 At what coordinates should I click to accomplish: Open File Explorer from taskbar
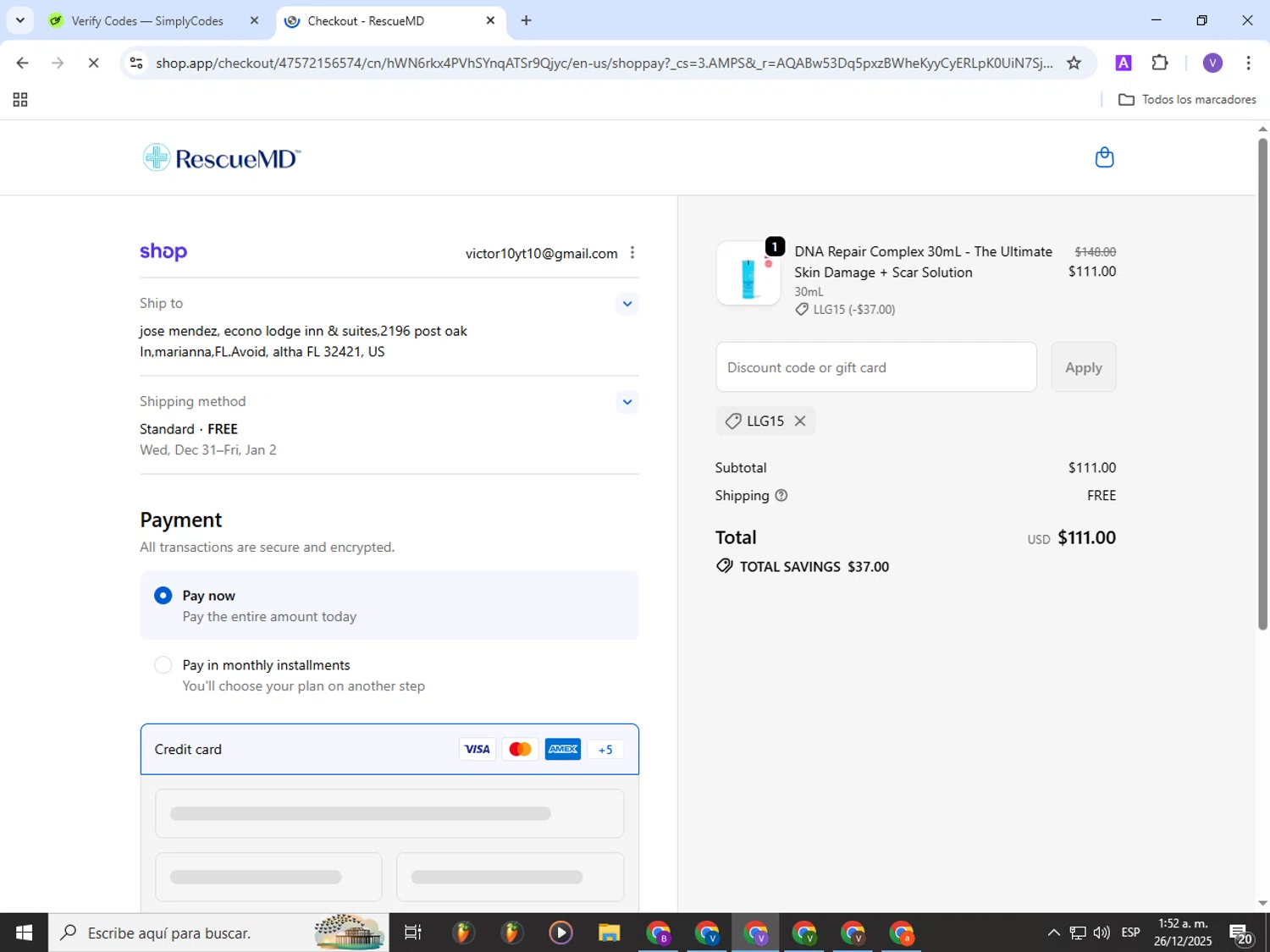(x=609, y=933)
